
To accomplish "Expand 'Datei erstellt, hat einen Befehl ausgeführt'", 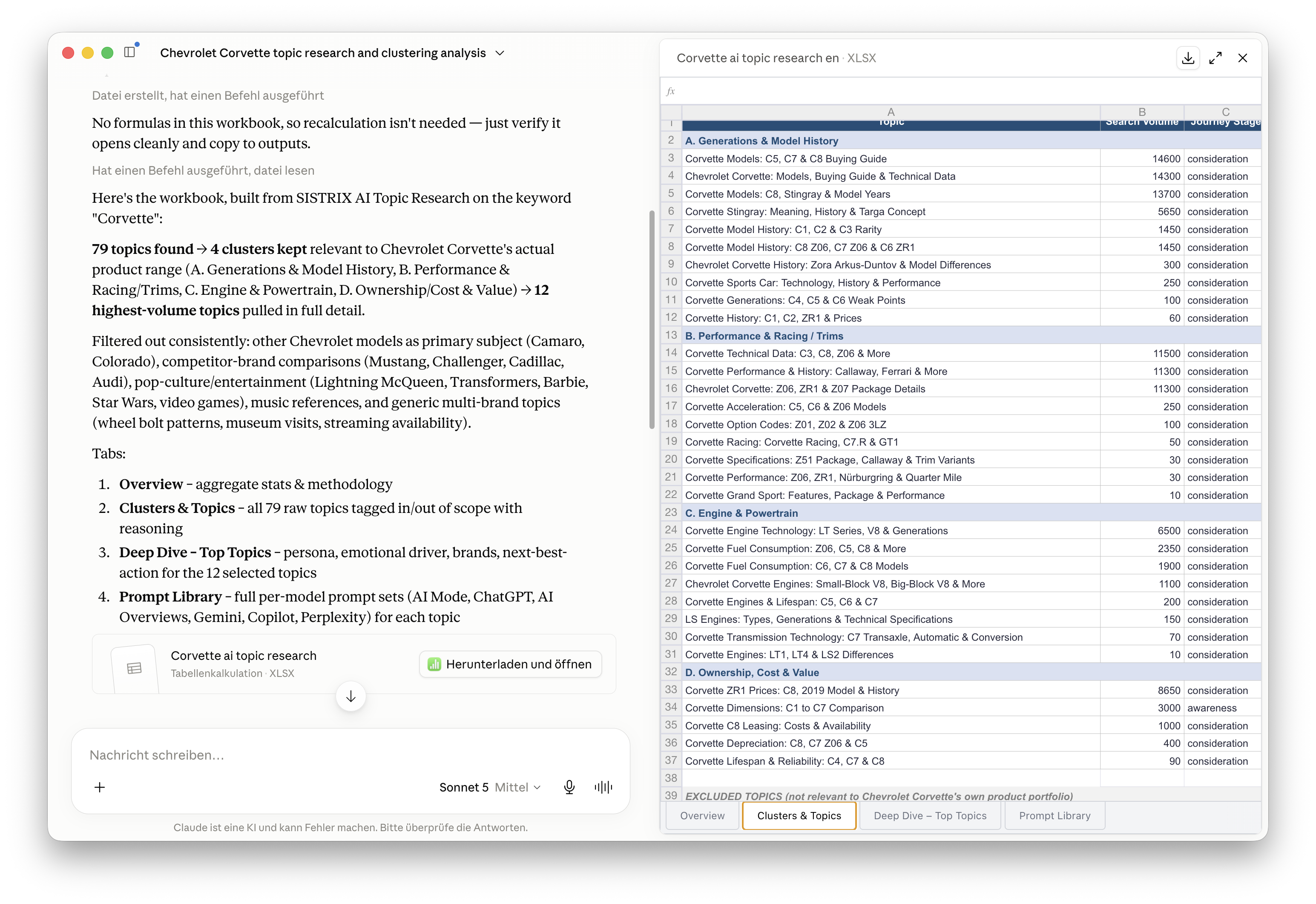I will (208, 95).
